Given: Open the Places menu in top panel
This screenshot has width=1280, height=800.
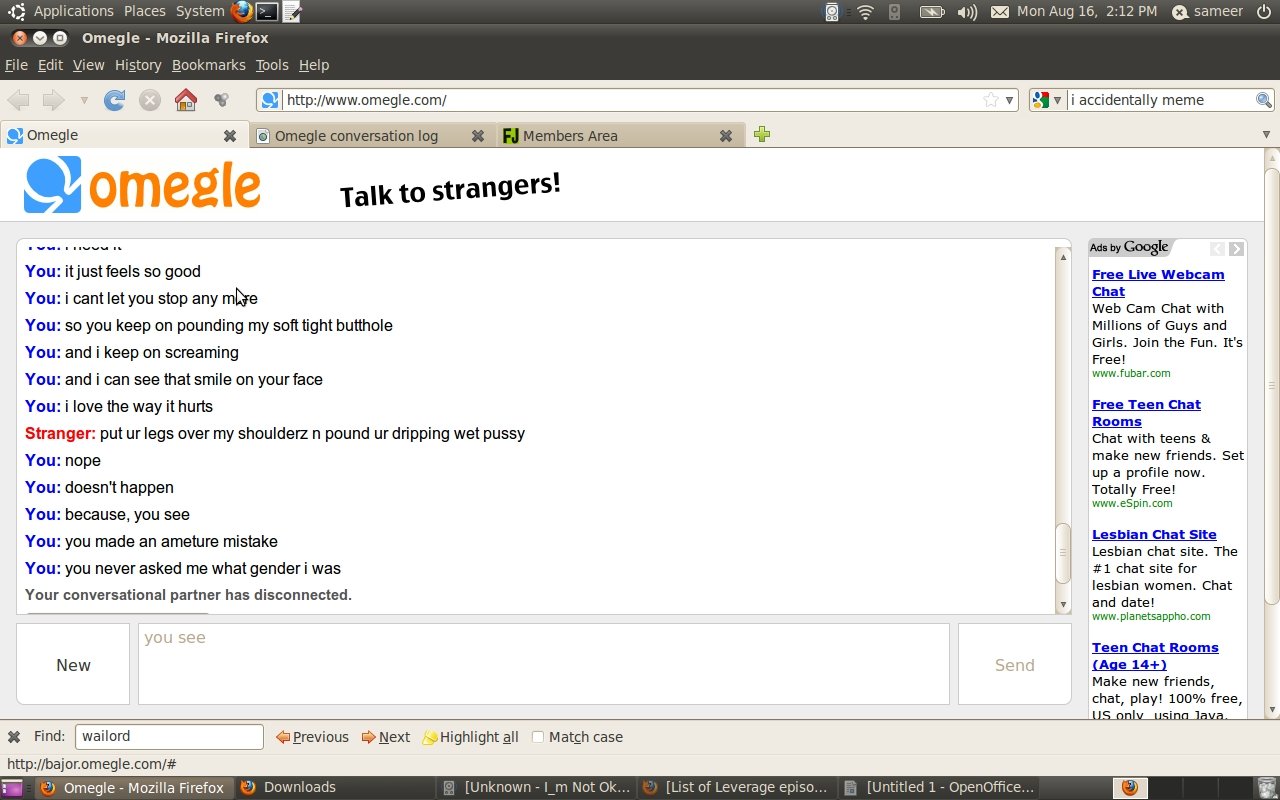Looking at the screenshot, I should click(145, 11).
